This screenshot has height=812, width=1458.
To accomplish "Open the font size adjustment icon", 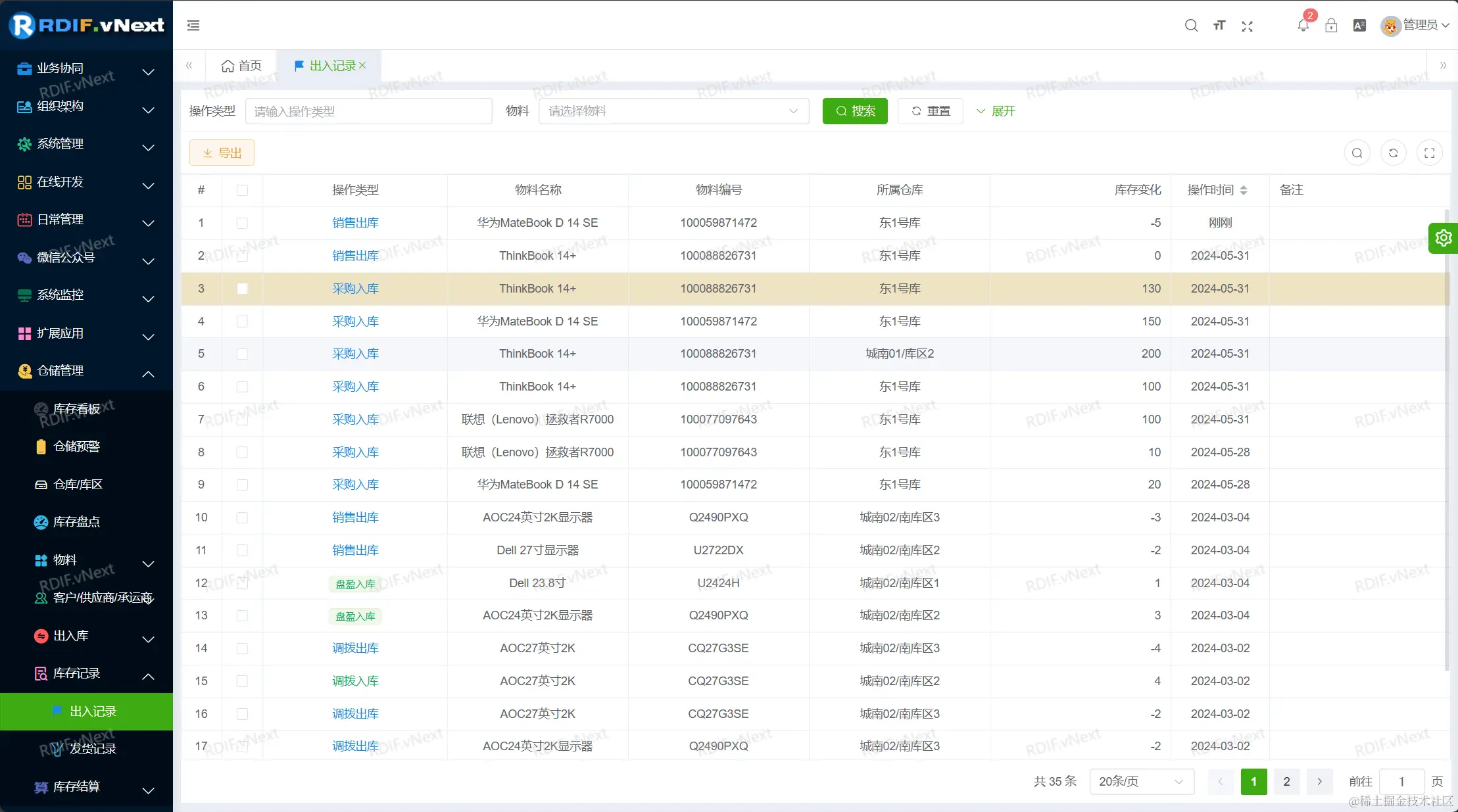I will tap(1219, 26).
